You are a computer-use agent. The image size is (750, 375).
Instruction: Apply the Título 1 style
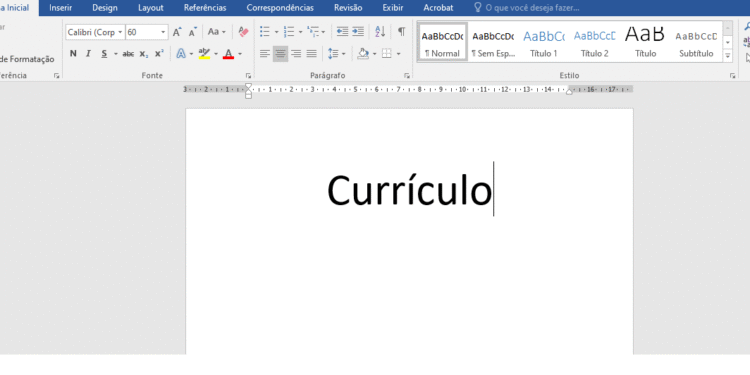543,42
